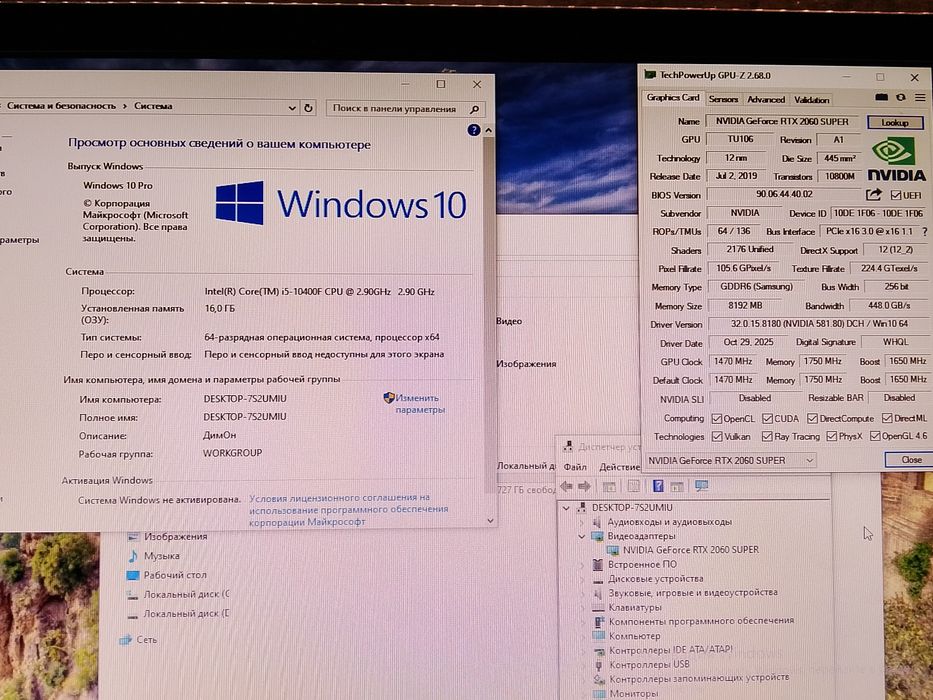Toggle the Ray Tracing checkbox

pyautogui.click(x=768, y=437)
